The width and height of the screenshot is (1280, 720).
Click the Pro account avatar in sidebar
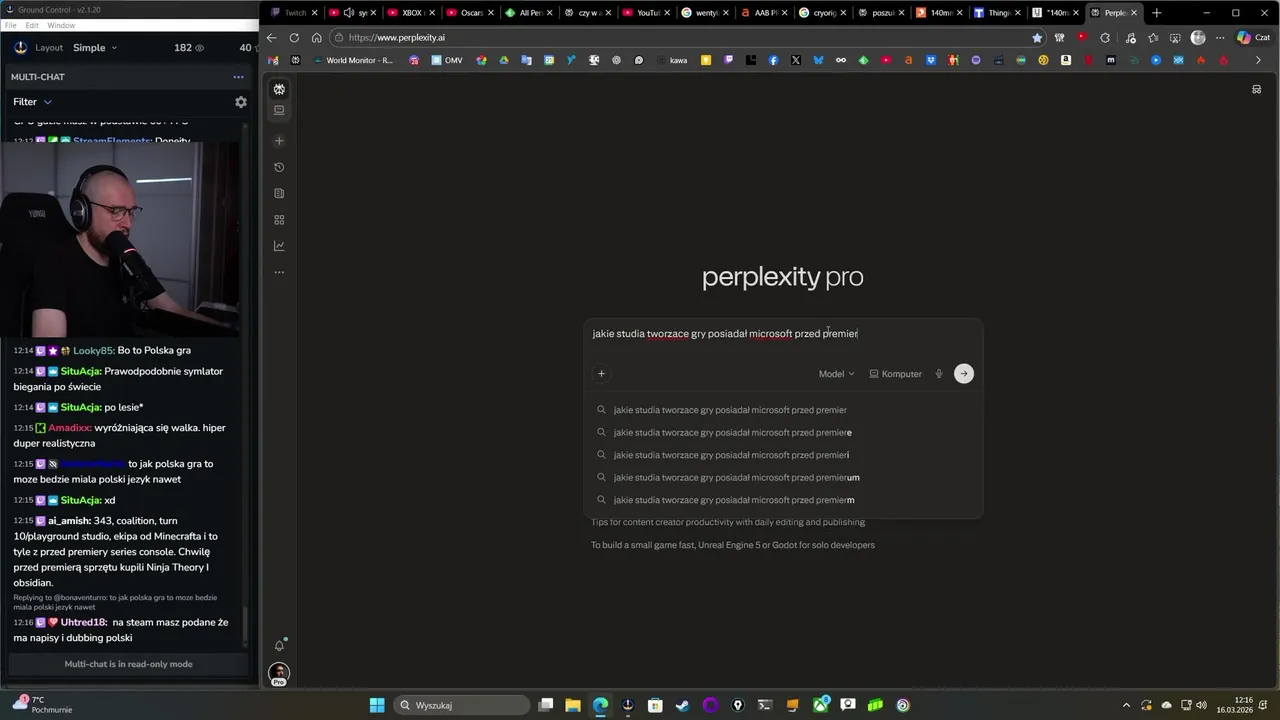coord(279,674)
